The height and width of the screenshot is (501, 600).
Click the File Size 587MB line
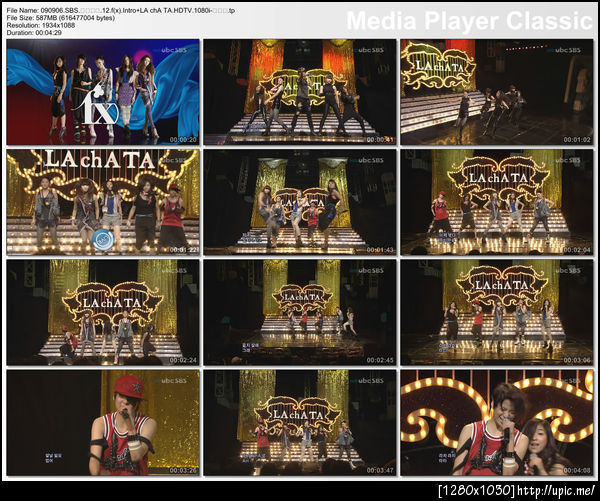tap(60, 18)
